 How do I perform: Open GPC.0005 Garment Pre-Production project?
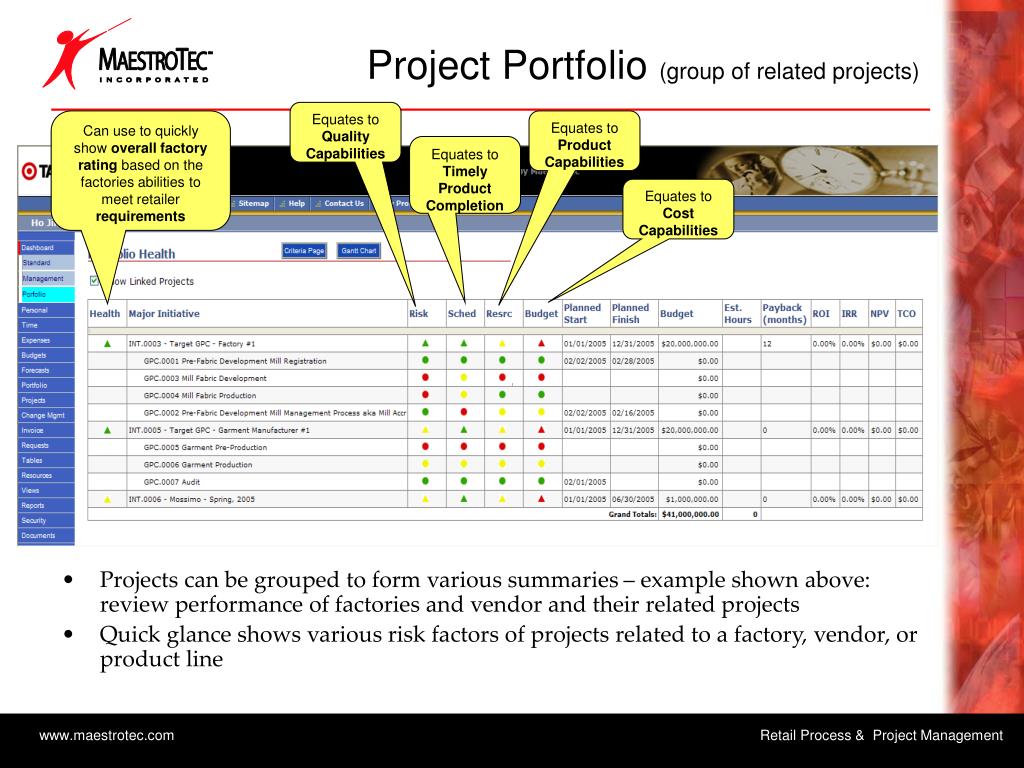tap(205, 447)
